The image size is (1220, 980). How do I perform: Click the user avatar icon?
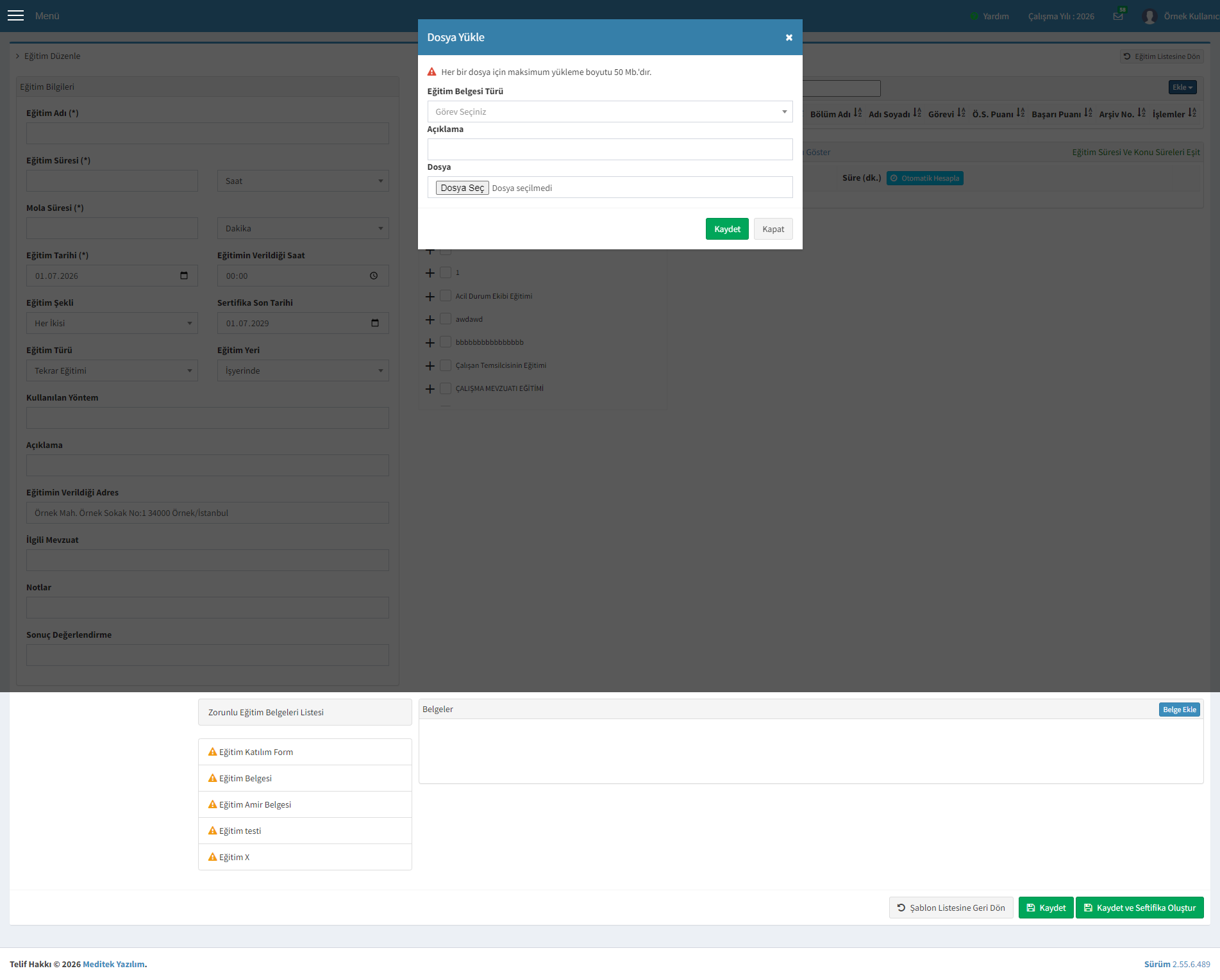click(1149, 16)
